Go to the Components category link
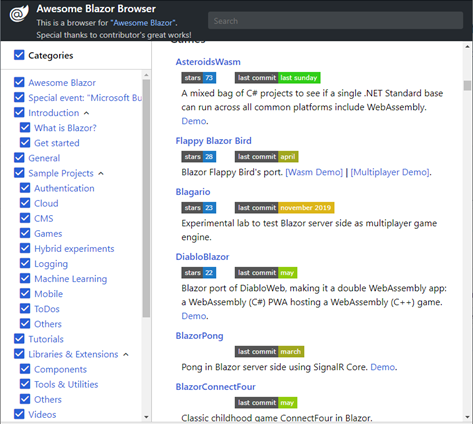 pos(60,369)
